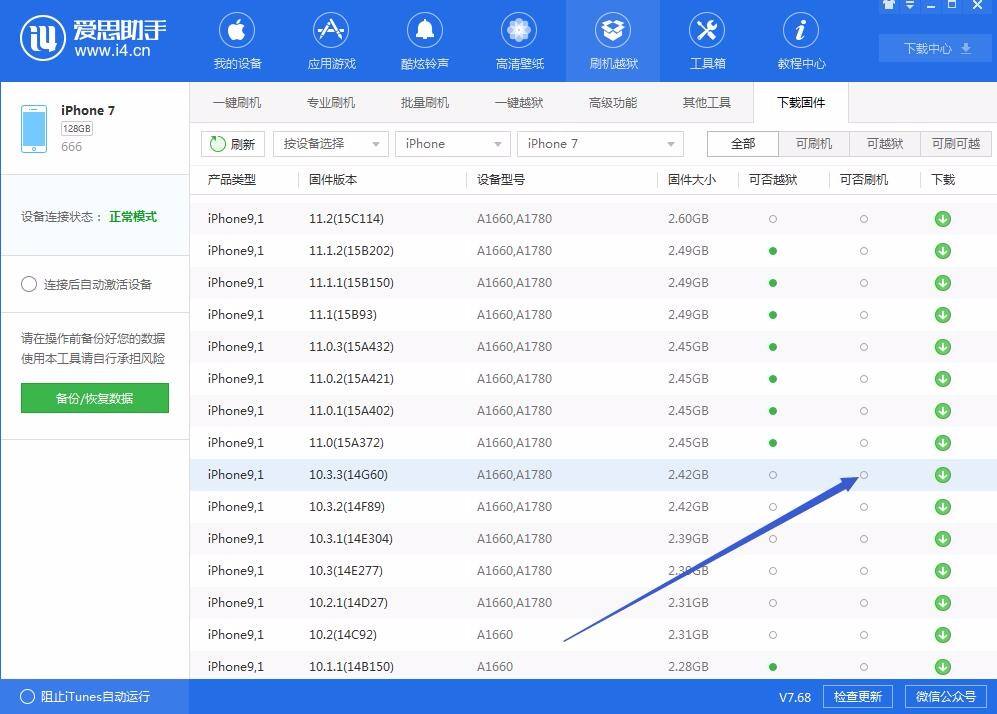The height and width of the screenshot is (714, 997).
Task: Download firmware 10.1.1(14B150)
Action: [x=942, y=666]
